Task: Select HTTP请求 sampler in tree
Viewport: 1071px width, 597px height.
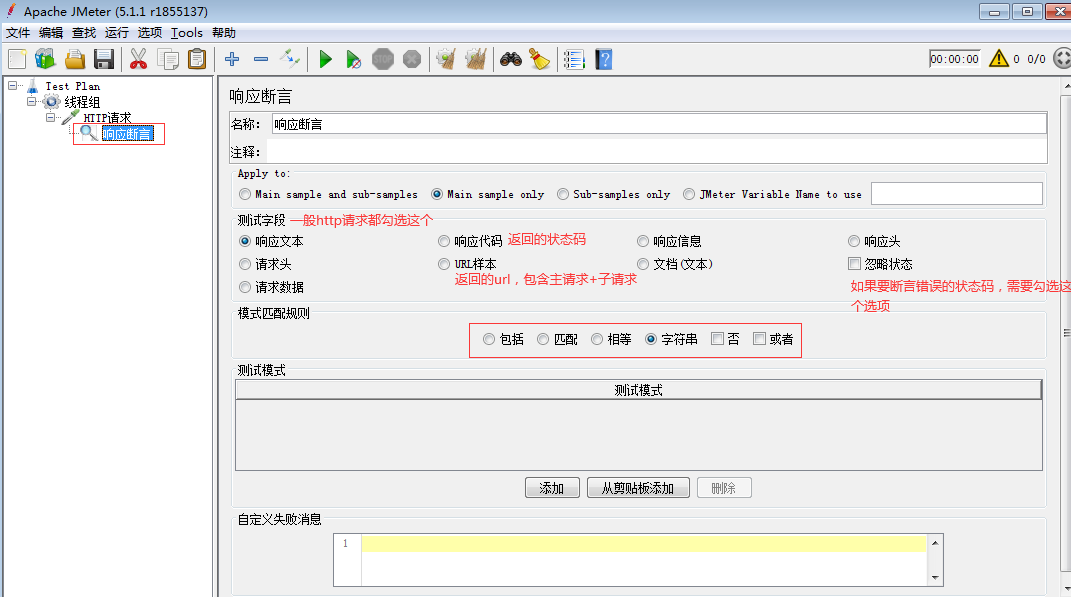Action: tap(107, 117)
